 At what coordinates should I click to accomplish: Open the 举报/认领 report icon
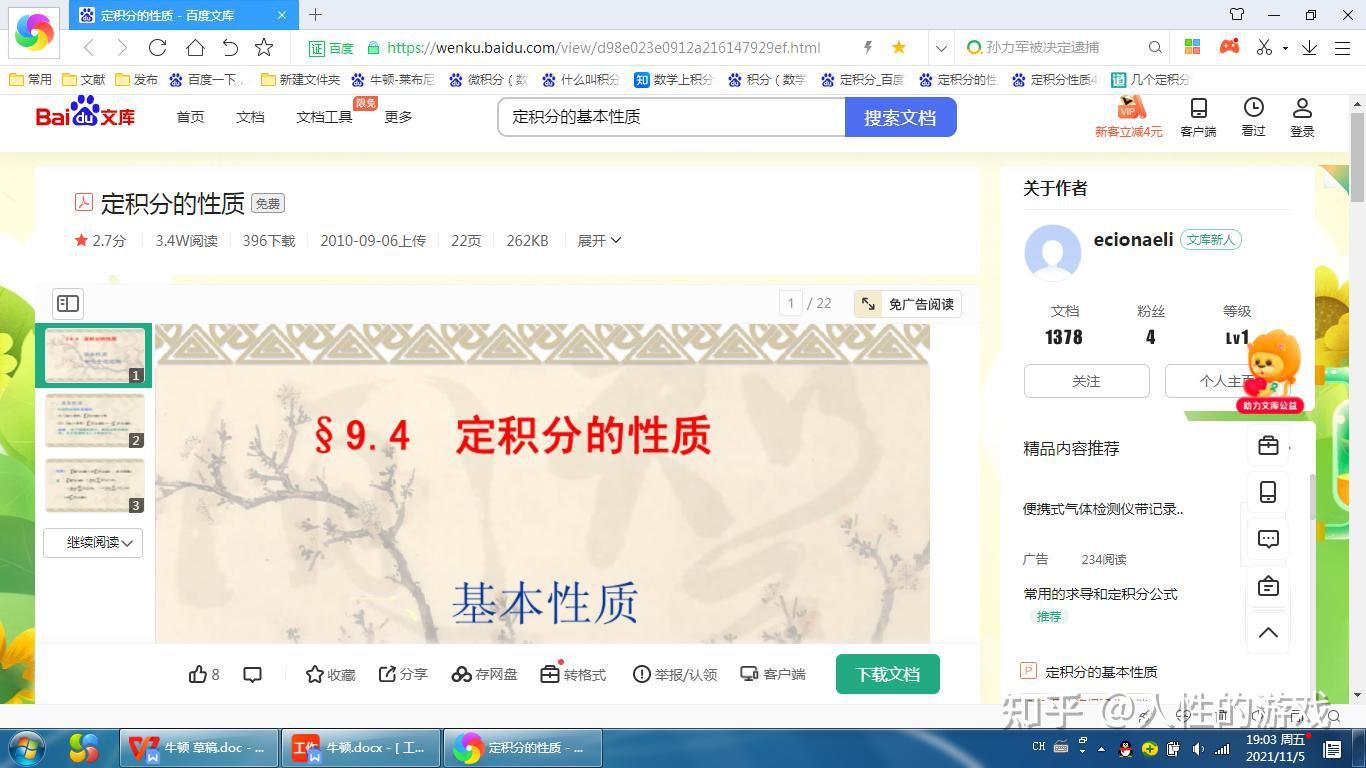click(675, 674)
